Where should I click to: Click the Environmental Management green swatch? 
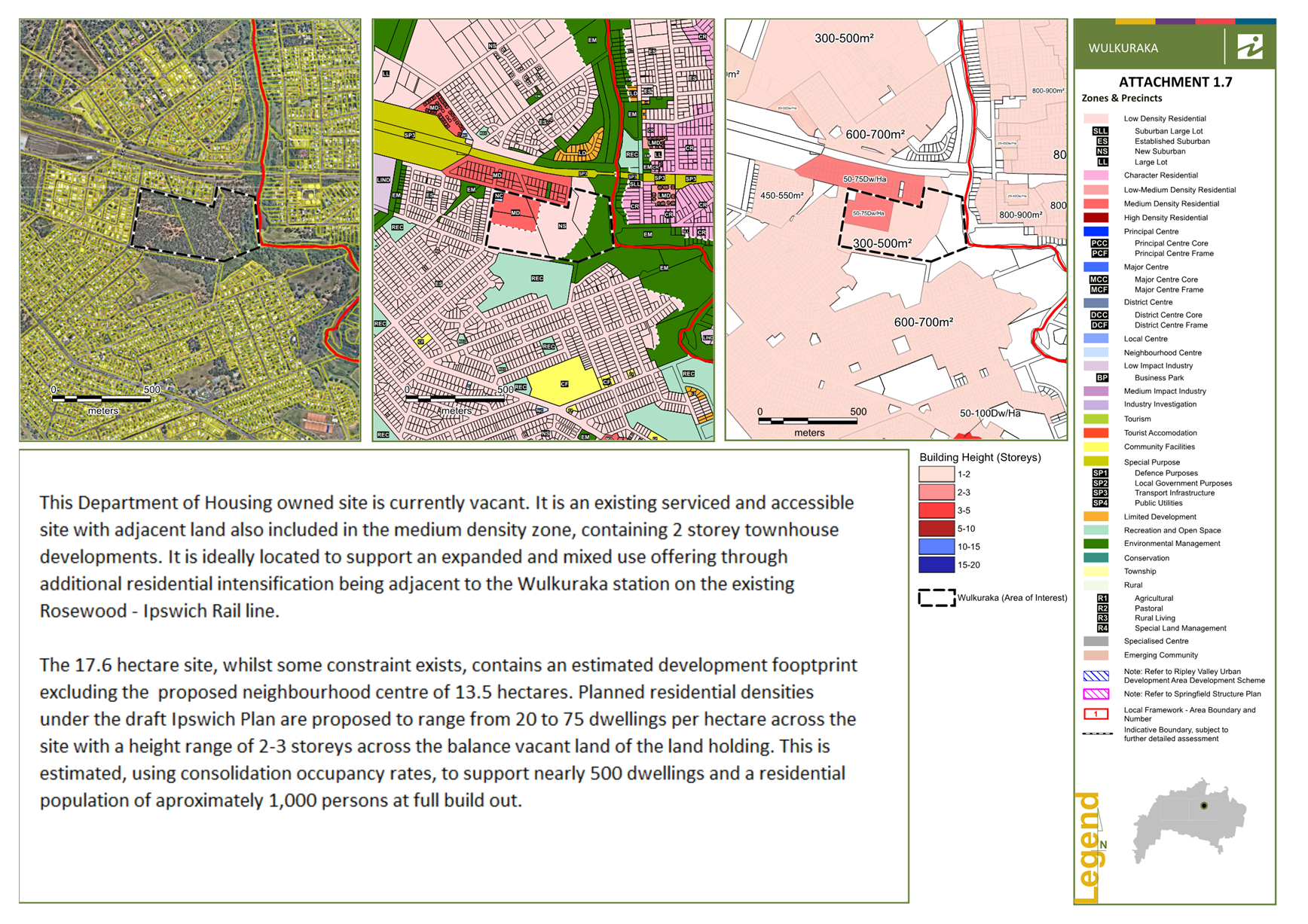click(x=1096, y=544)
